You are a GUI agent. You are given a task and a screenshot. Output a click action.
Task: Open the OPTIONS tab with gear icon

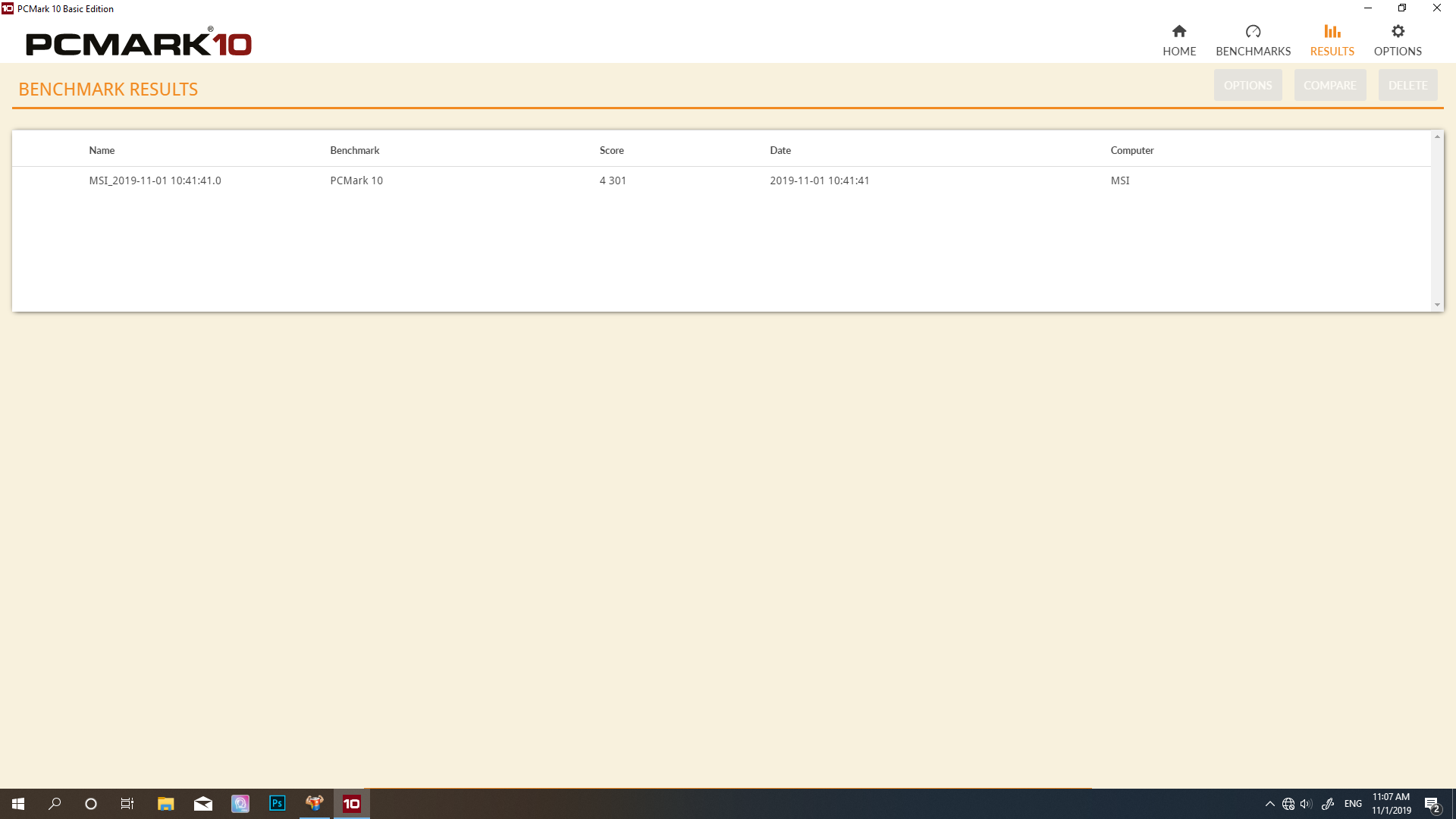tap(1398, 41)
